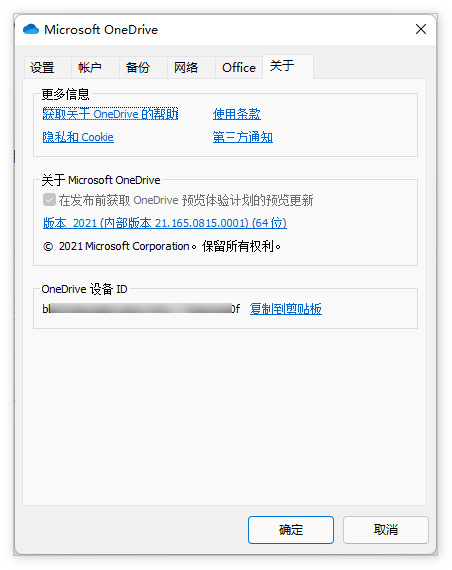Viewport: 452px width, 570px height.
Task: Click the OneDrive cloud icon in title bar
Action: tap(31, 29)
